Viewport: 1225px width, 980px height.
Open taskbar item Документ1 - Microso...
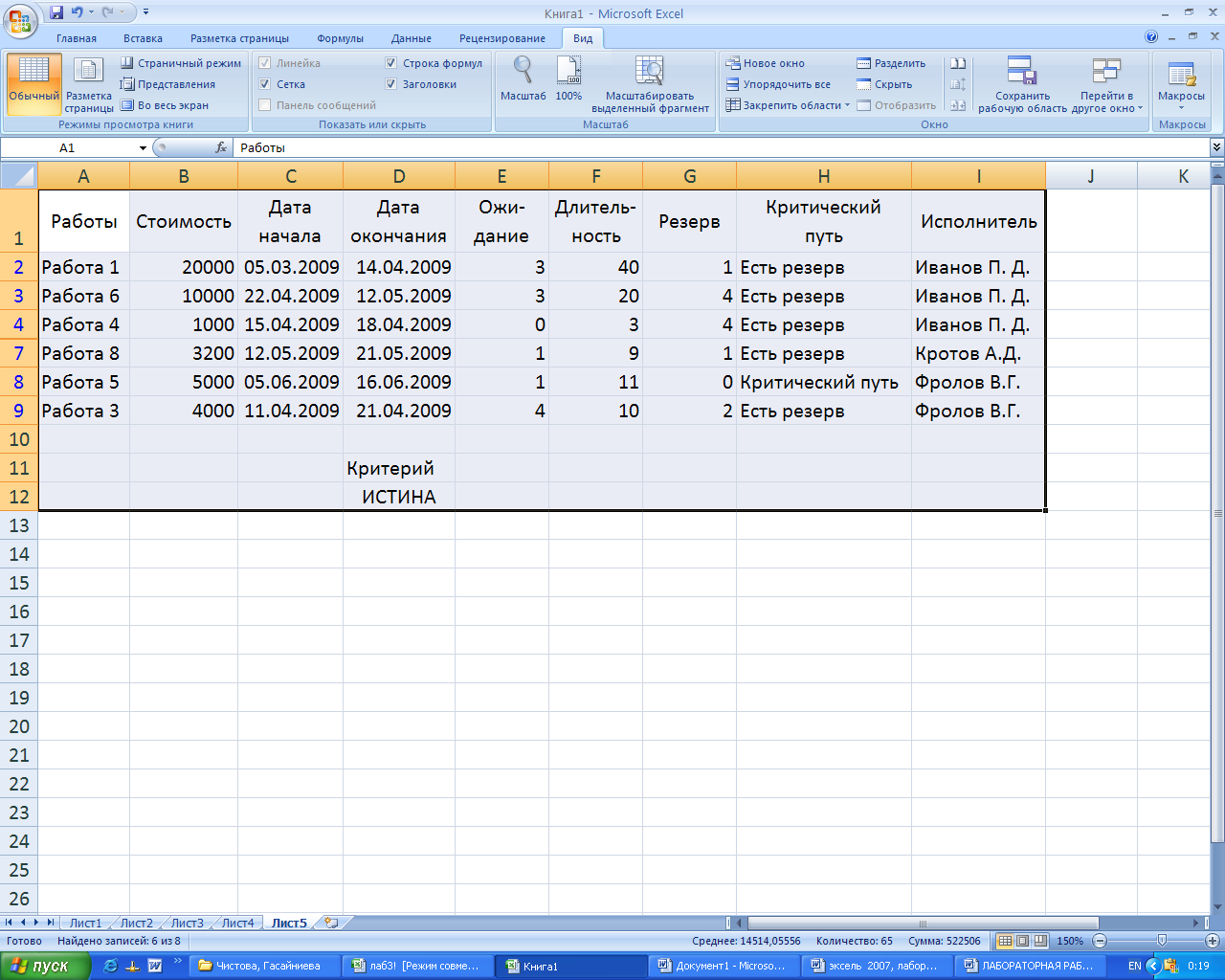pyautogui.click(x=725, y=966)
